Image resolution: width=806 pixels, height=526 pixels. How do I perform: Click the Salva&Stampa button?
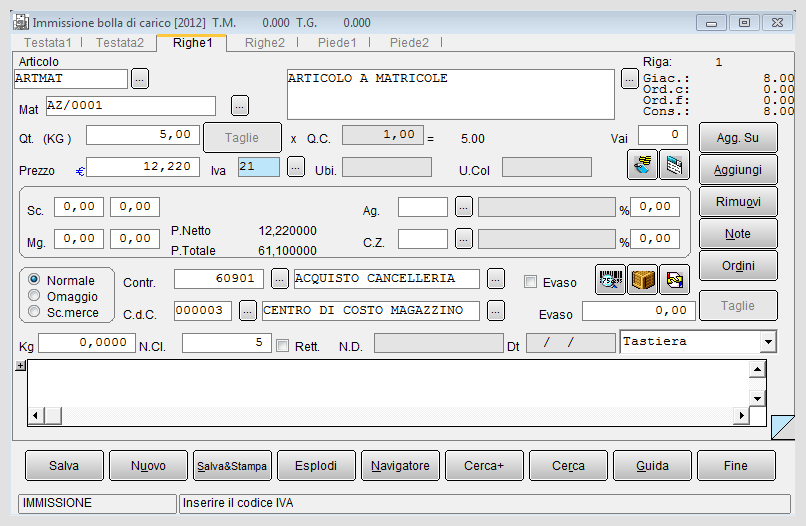click(x=232, y=466)
